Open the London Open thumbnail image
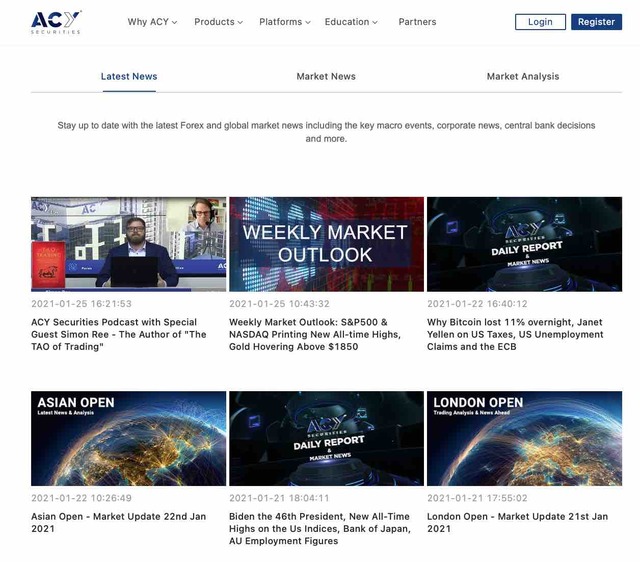 pos(524,438)
